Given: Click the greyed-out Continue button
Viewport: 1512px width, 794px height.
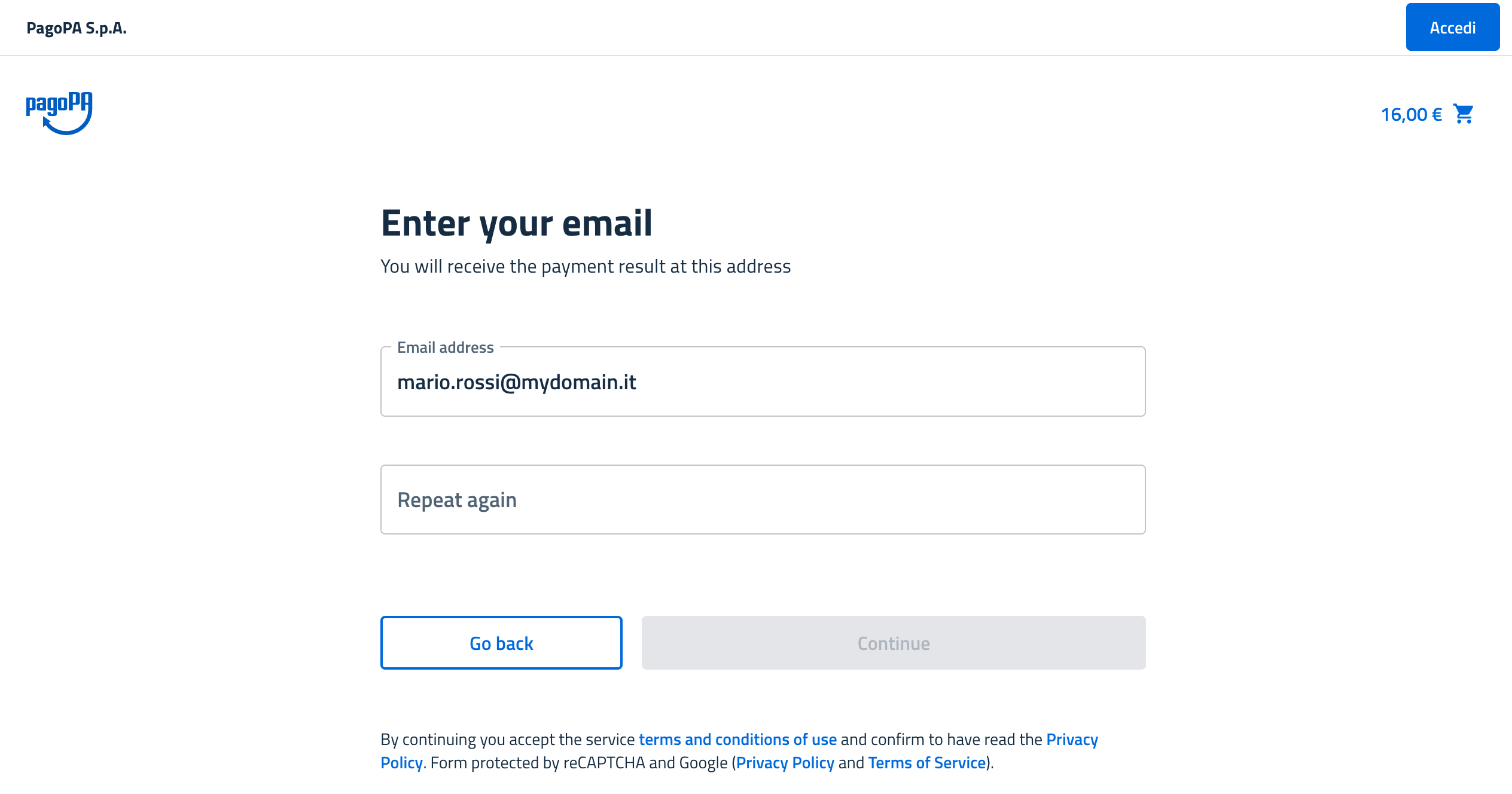Looking at the screenshot, I should point(893,643).
